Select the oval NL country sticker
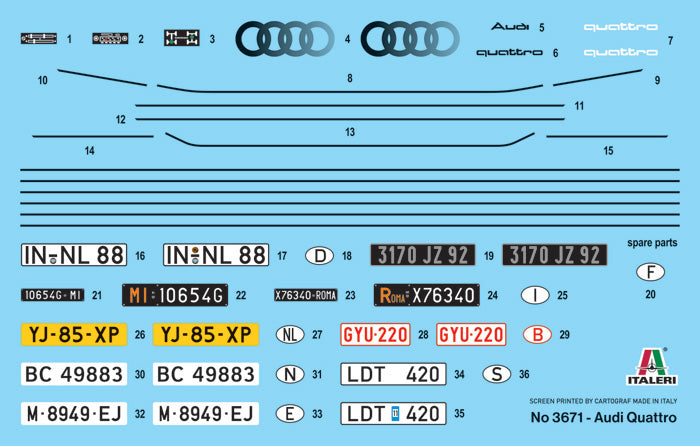 tap(290, 334)
